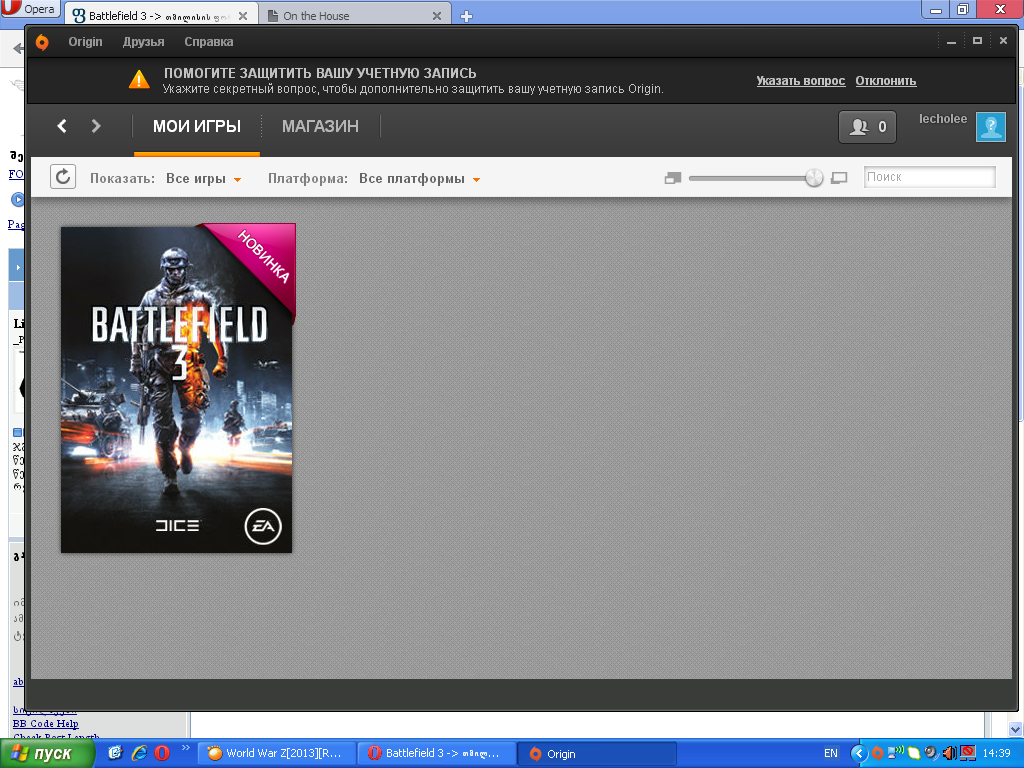This screenshot has height=768, width=1024.
Task: Open new tab in Opera
Action: 466,16
